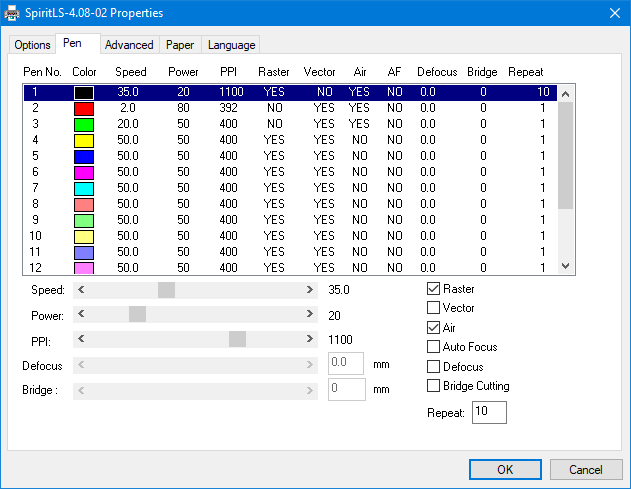Select the light green swatch of pen 9

click(x=84, y=221)
